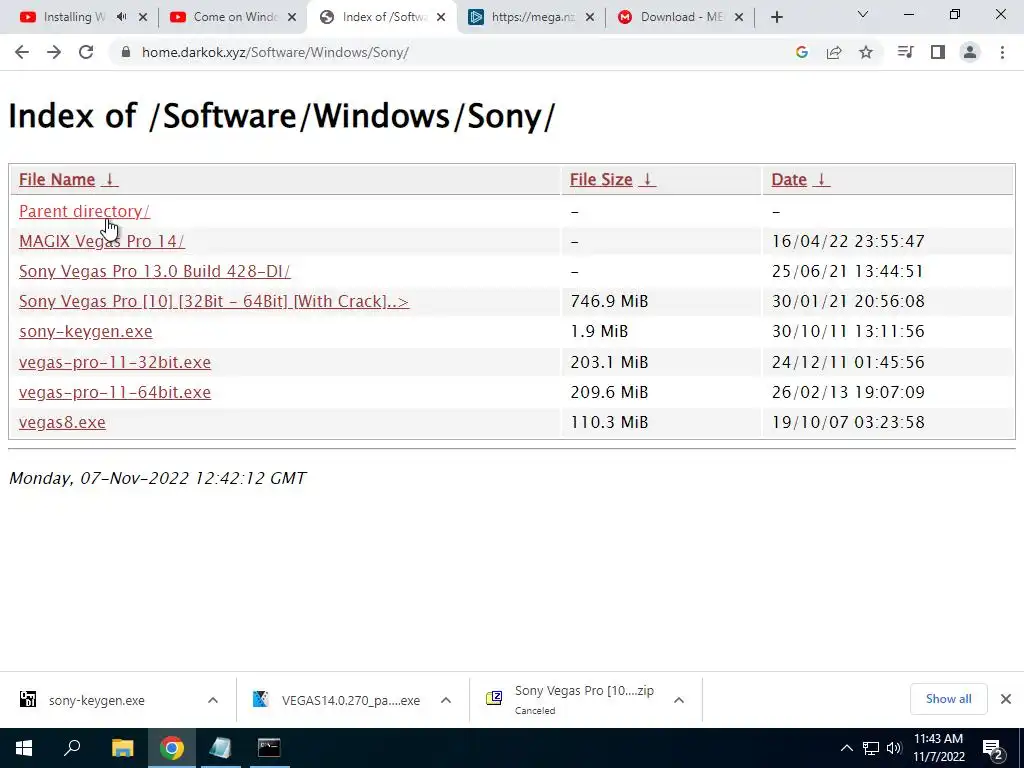
Task: Open File Explorer from taskbar
Action: tap(122, 748)
